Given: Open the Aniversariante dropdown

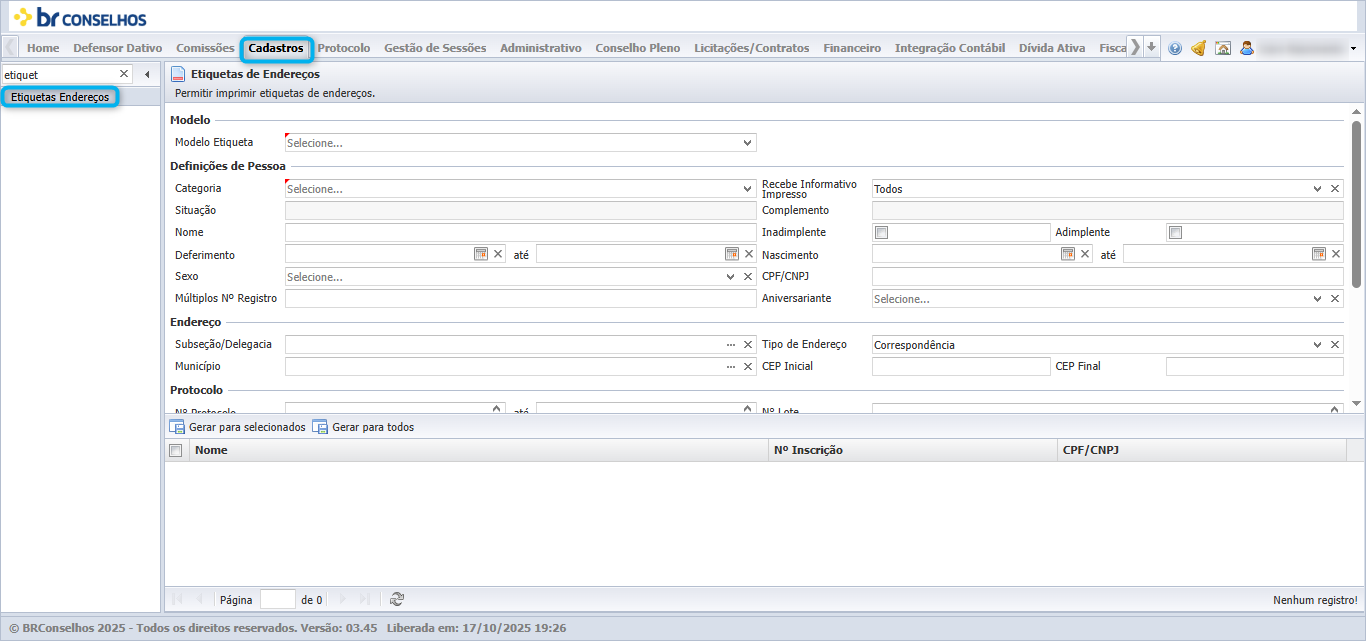Looking at the screenshot, I should coord(1318,298).
